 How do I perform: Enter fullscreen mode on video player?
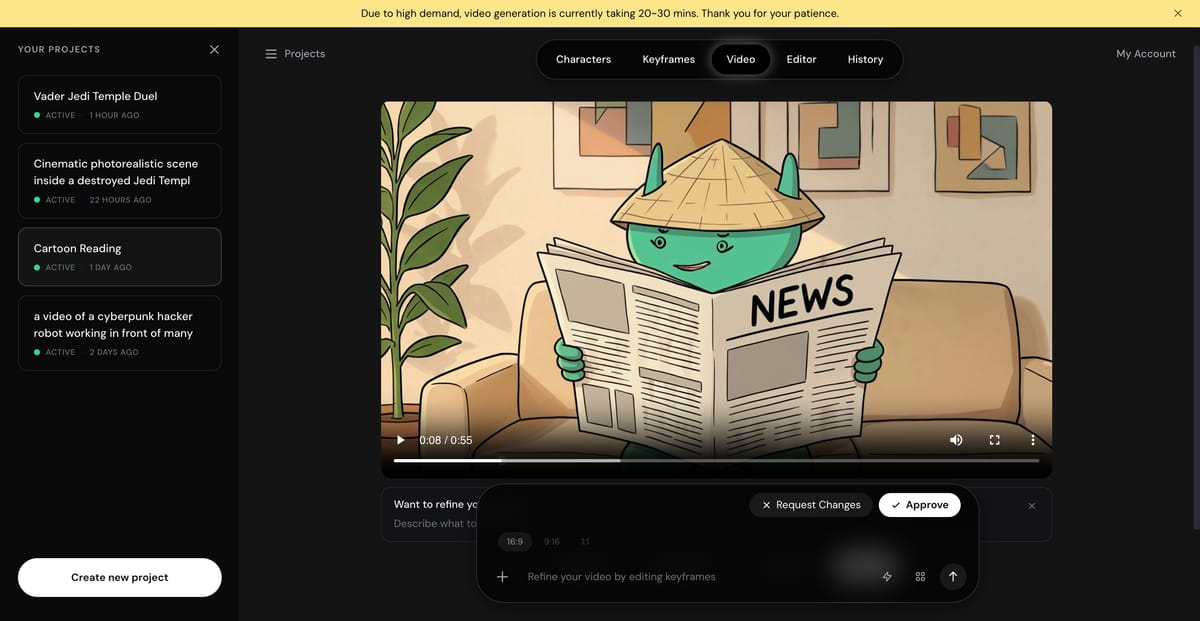(994, 440)
